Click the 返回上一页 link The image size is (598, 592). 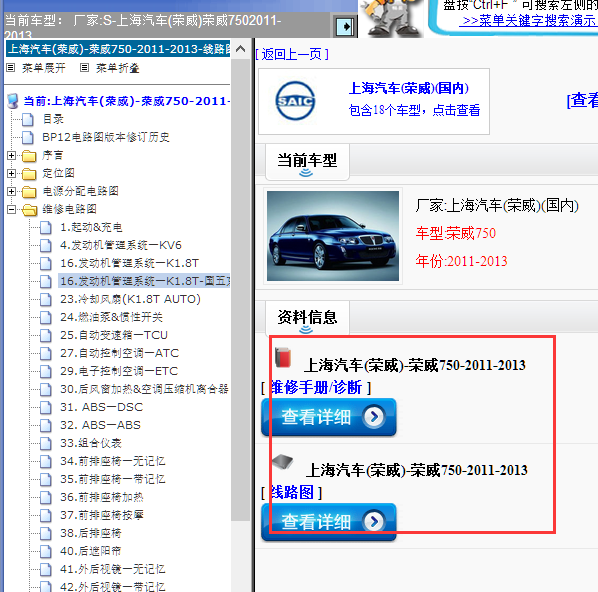pyautogui.click(x=292, y=55)
